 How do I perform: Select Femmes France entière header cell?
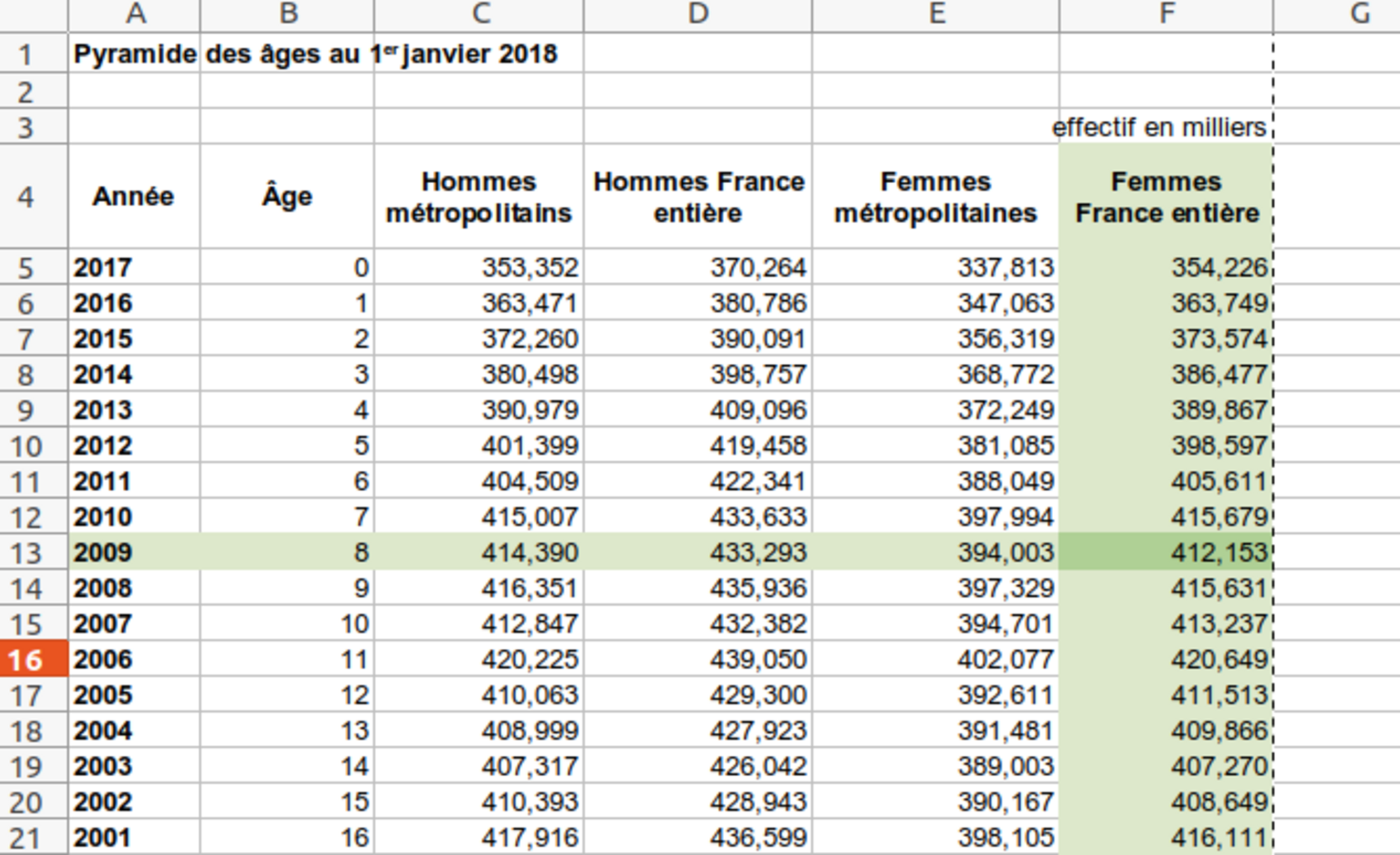pos(1166,197)
